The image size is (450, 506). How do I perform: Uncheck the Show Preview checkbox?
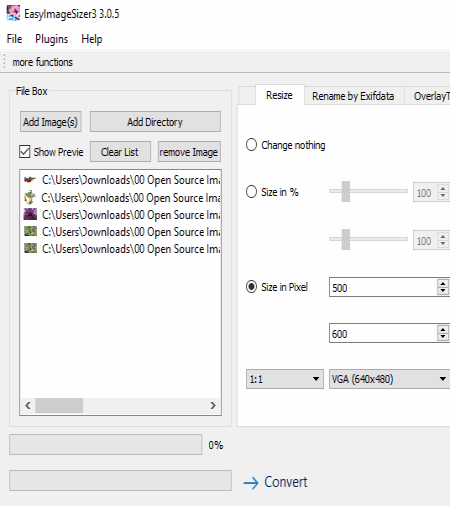click(25, 151)
